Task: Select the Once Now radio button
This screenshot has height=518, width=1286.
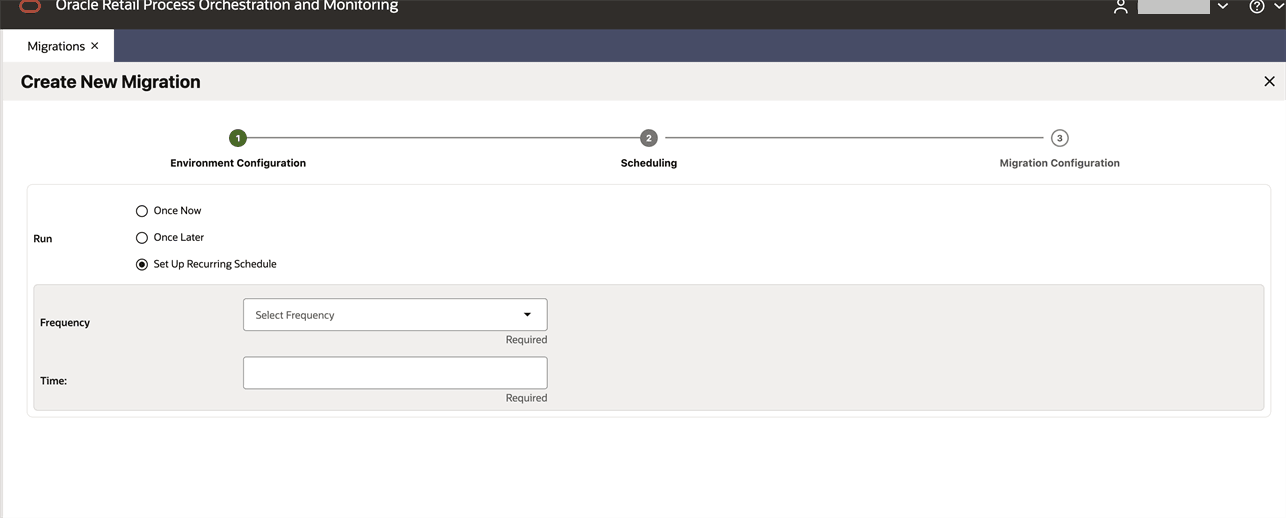Action: (142, 211)
